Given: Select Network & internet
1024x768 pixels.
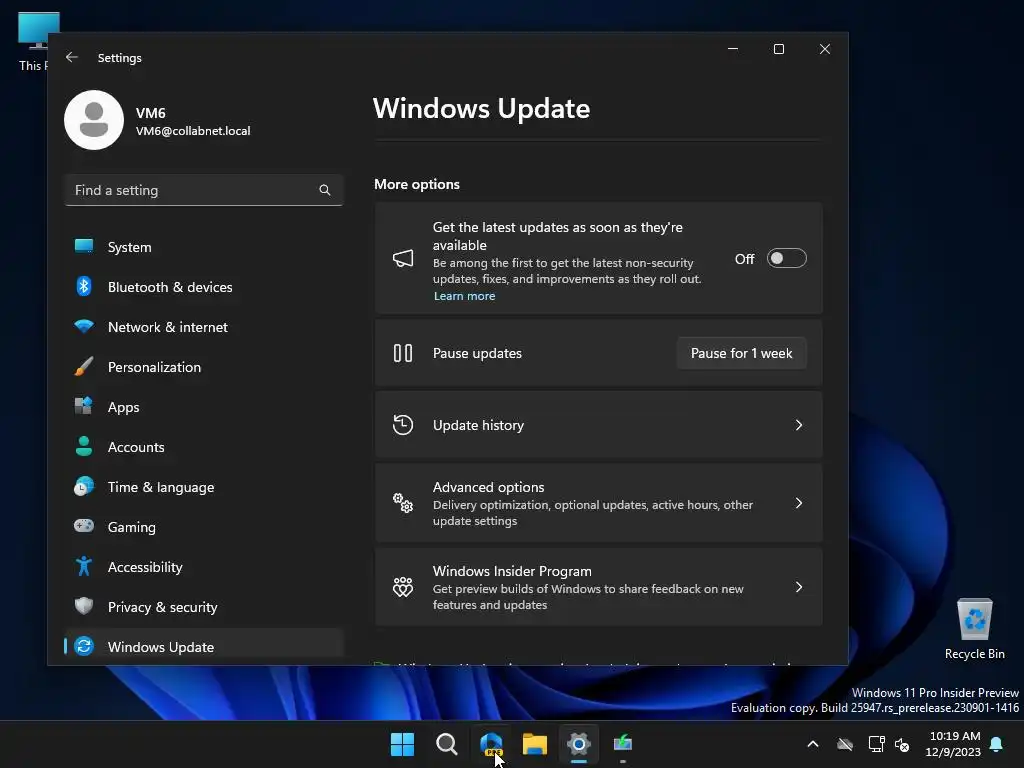Looking at the screenshot, I should 204,327.
